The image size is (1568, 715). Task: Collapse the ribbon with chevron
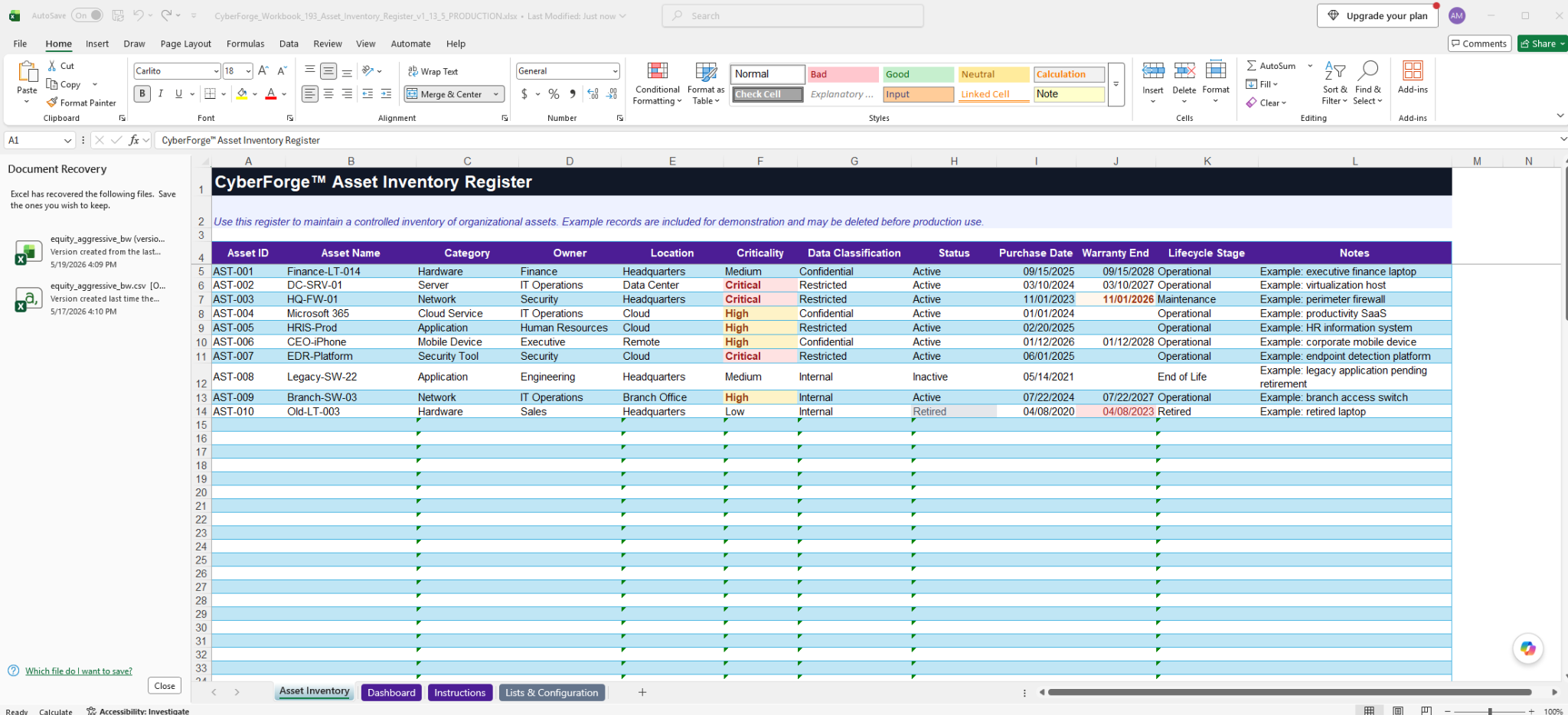(x=1560, y=116)
